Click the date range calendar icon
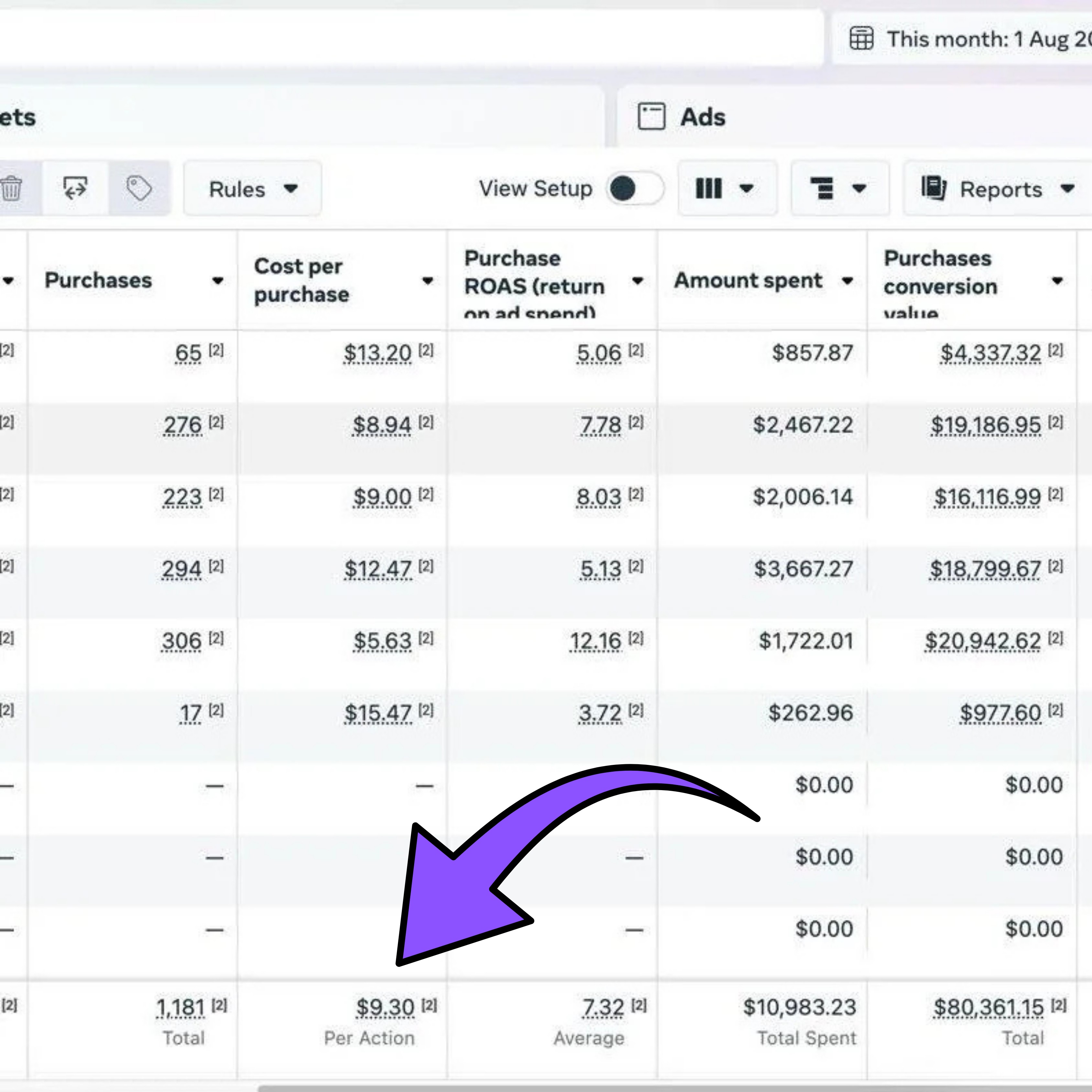This screenshot has width=1092, height=1092. [862, 39]
